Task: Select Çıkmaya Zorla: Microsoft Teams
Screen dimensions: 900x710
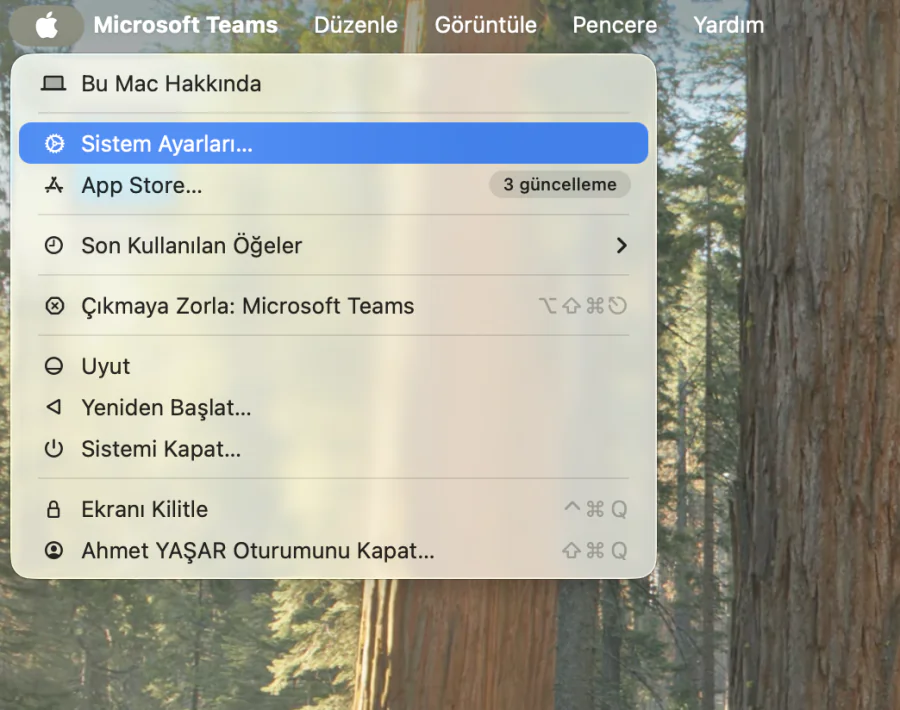Action: [246, 306]
